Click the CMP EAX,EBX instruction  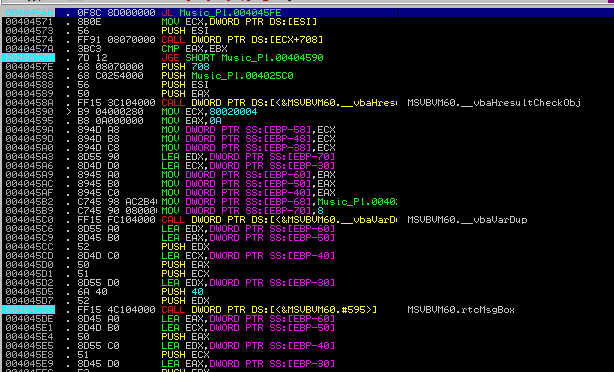pos(194,49)
